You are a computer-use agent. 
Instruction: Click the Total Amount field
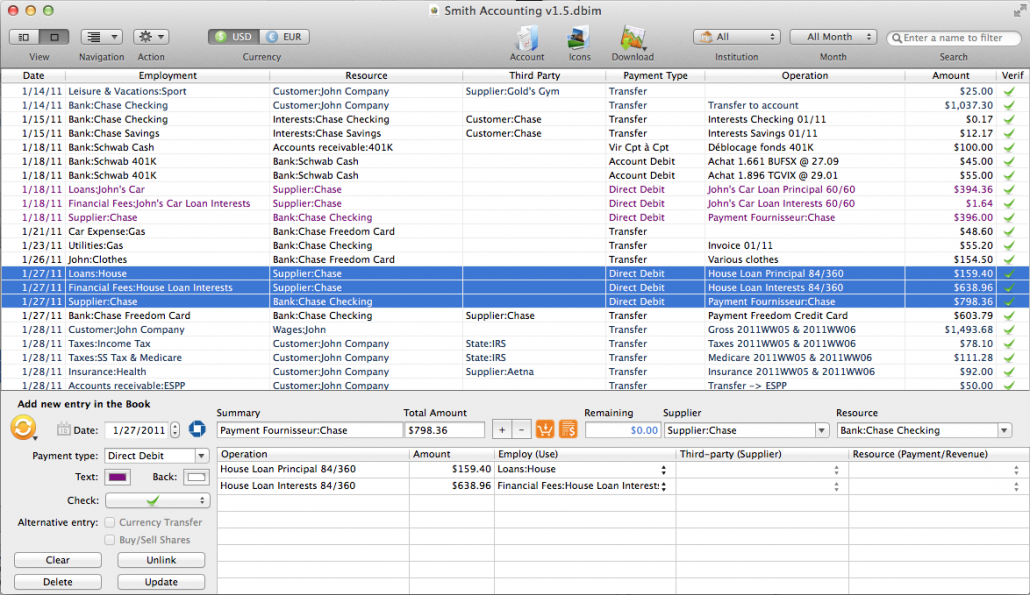(445, 430)
